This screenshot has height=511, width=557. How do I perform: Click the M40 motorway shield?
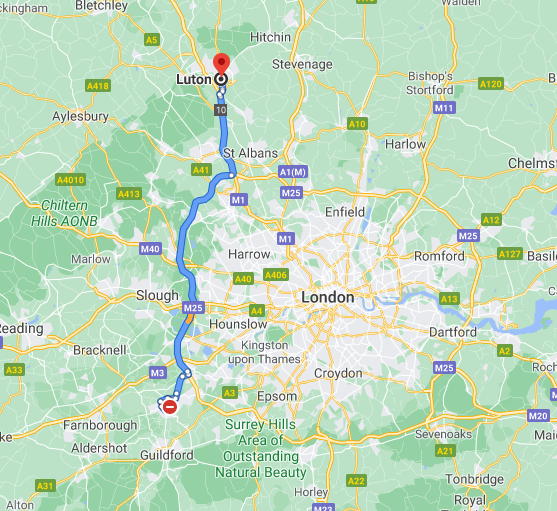tap(150, 249)
